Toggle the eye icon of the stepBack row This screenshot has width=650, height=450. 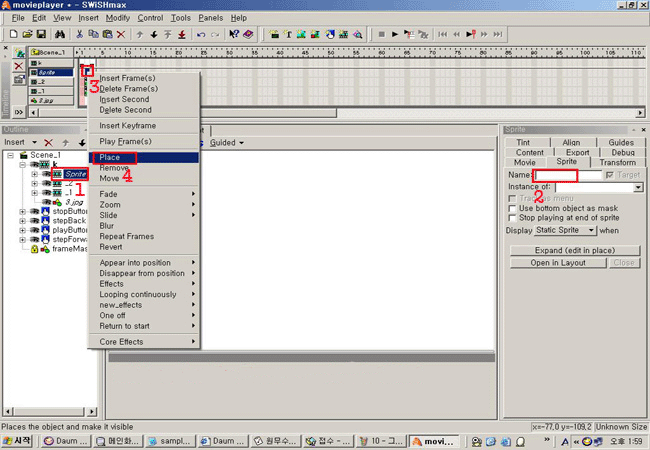[x=34, y=220]
